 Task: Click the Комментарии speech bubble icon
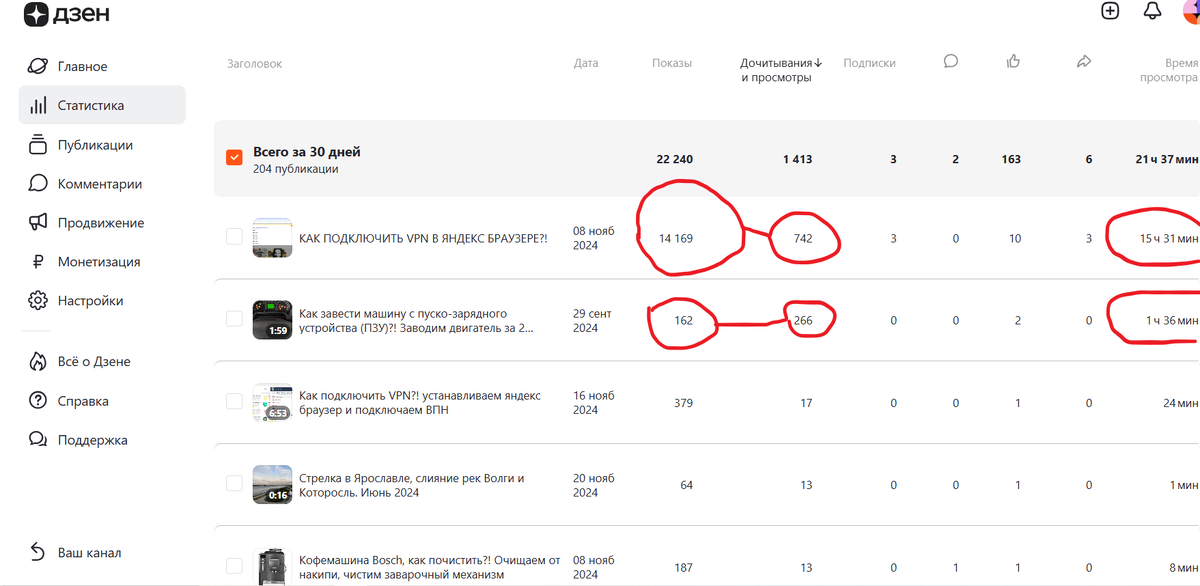click(38, 183)
